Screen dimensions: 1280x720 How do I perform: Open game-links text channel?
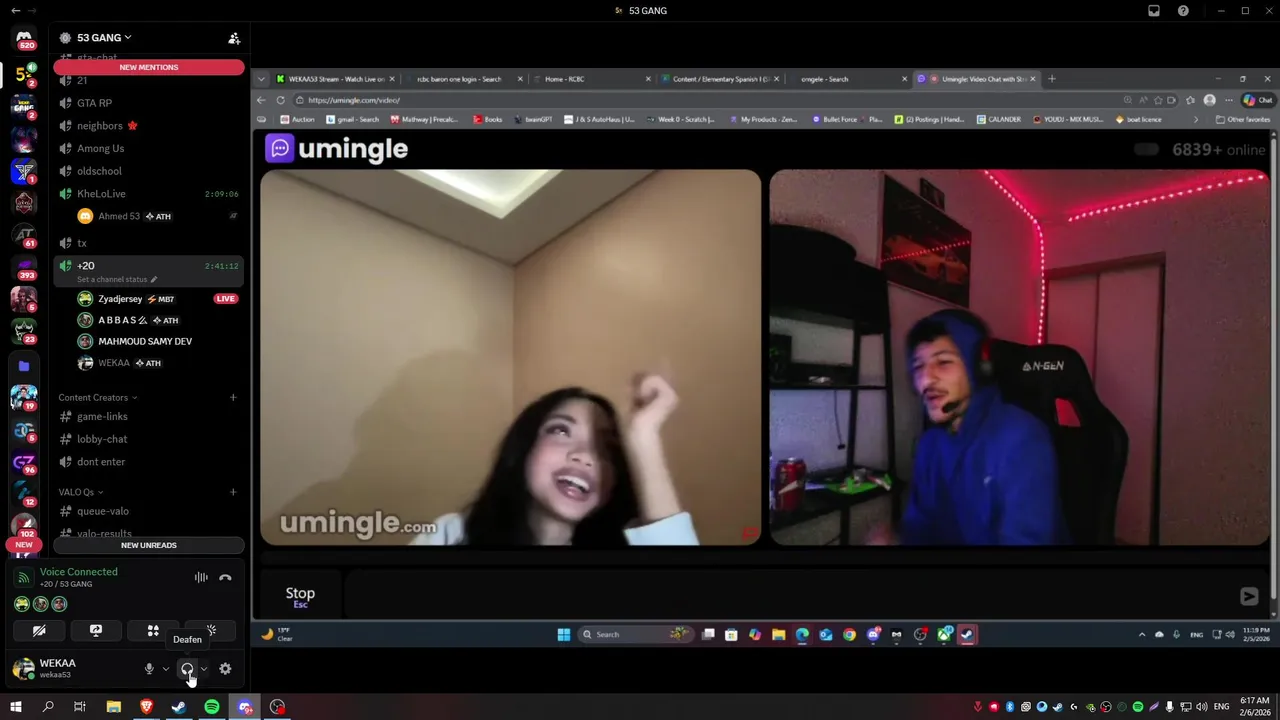coord(149,416)
